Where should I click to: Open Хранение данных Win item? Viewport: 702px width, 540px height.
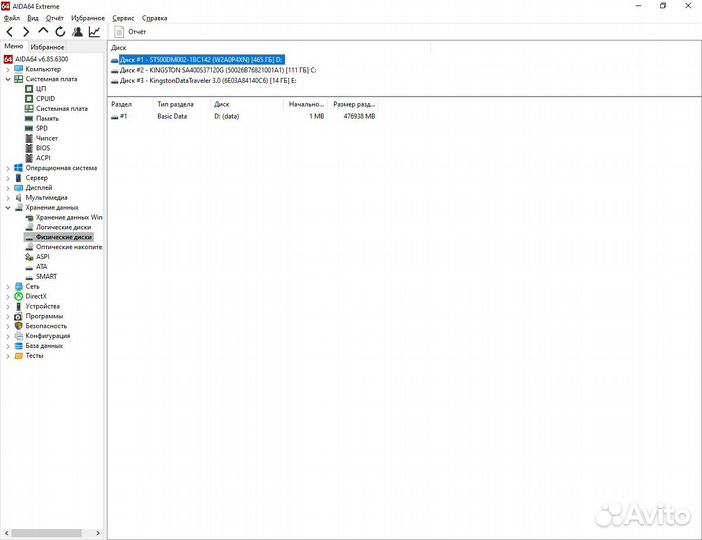pyautogui.click(x=69, y=217)
